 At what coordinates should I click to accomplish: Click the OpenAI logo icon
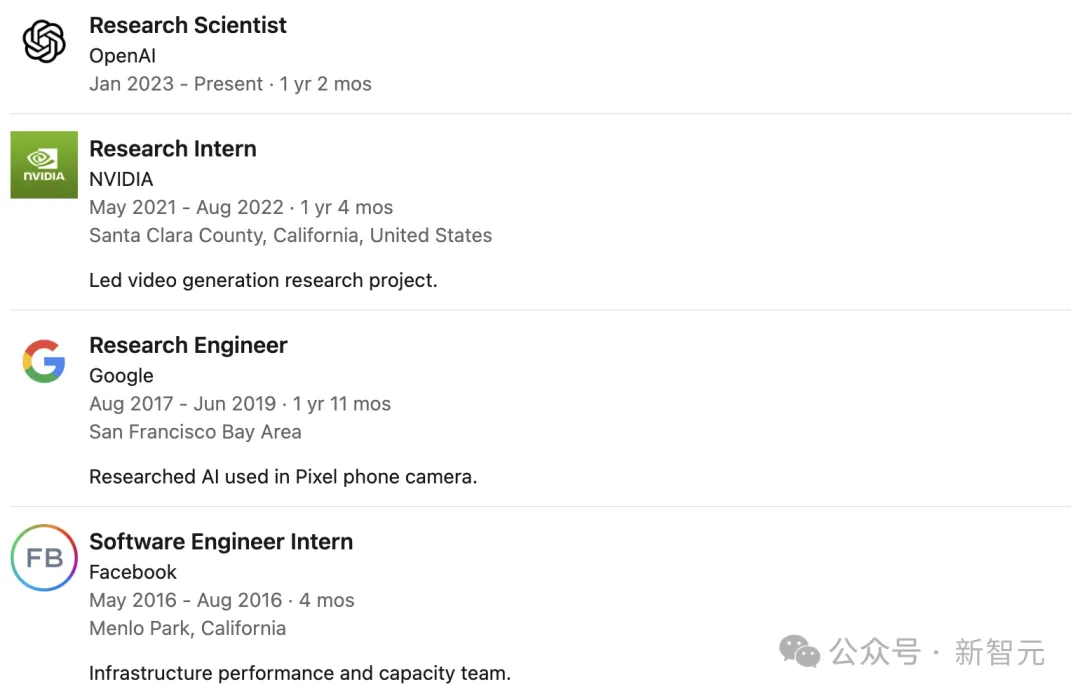point(44,42)
